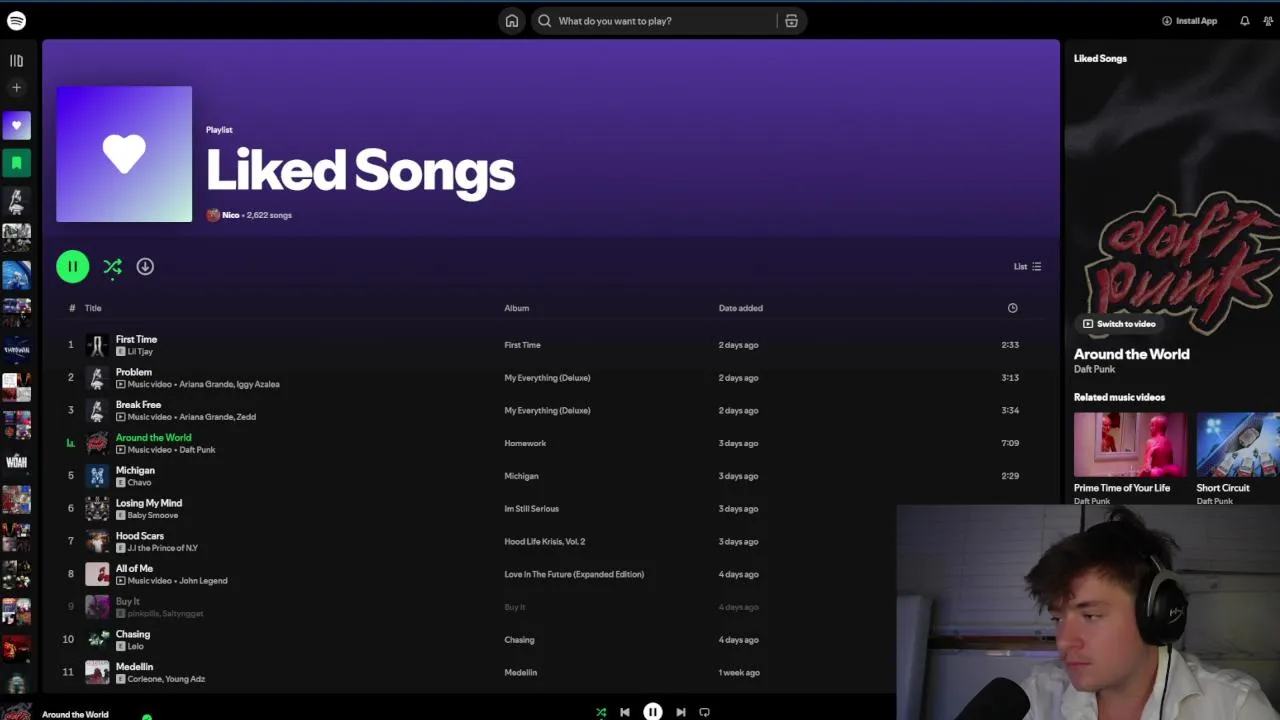
Task: Open Zedd artist link
Action: (246, 417)
